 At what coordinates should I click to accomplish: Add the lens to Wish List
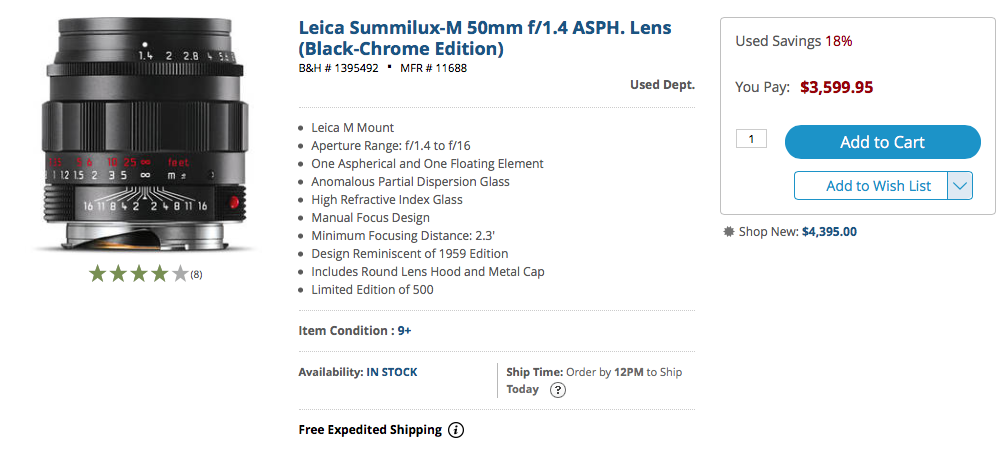871,186
